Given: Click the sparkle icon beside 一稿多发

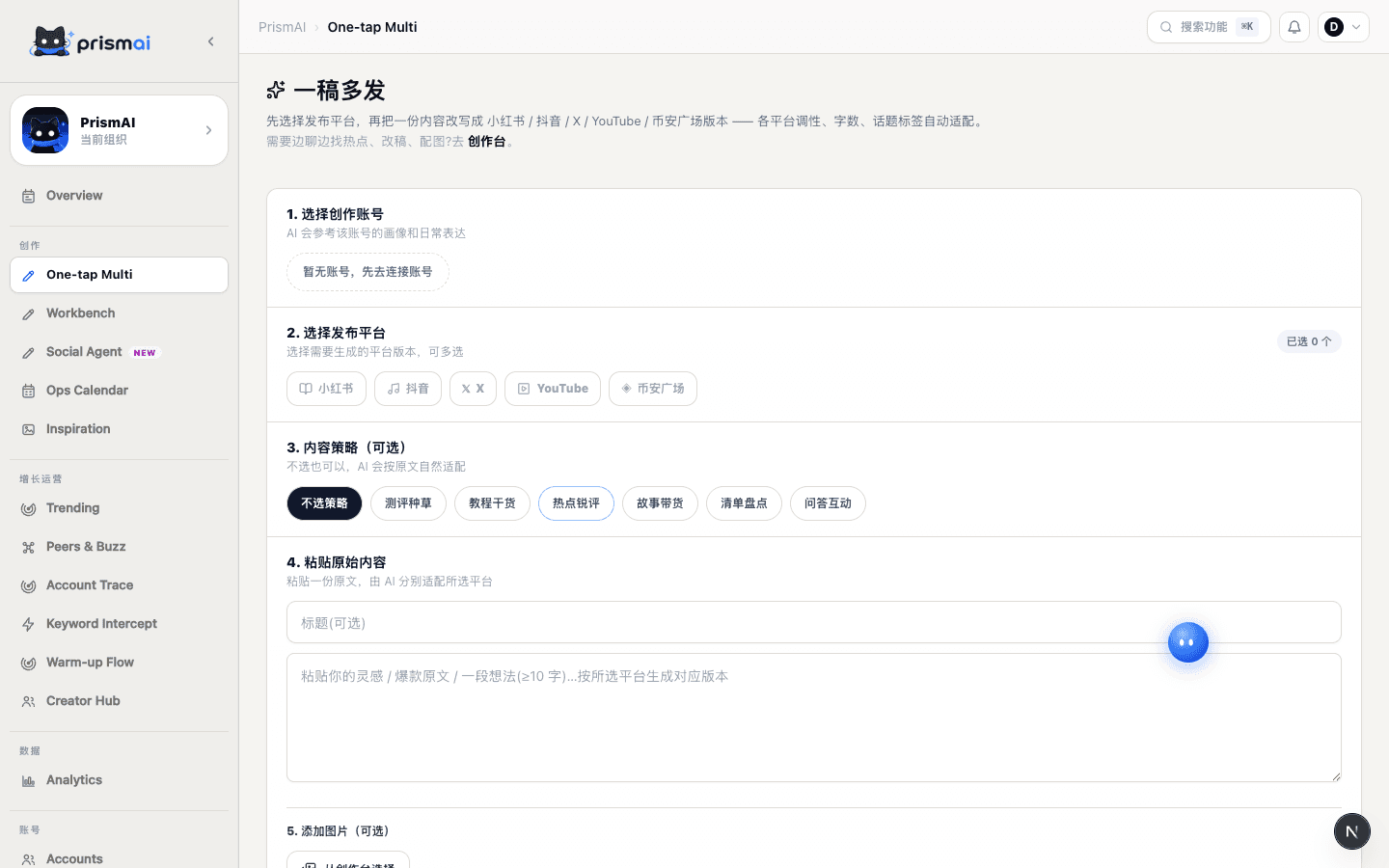Looking at the screenshot, I should click(276, 90).
